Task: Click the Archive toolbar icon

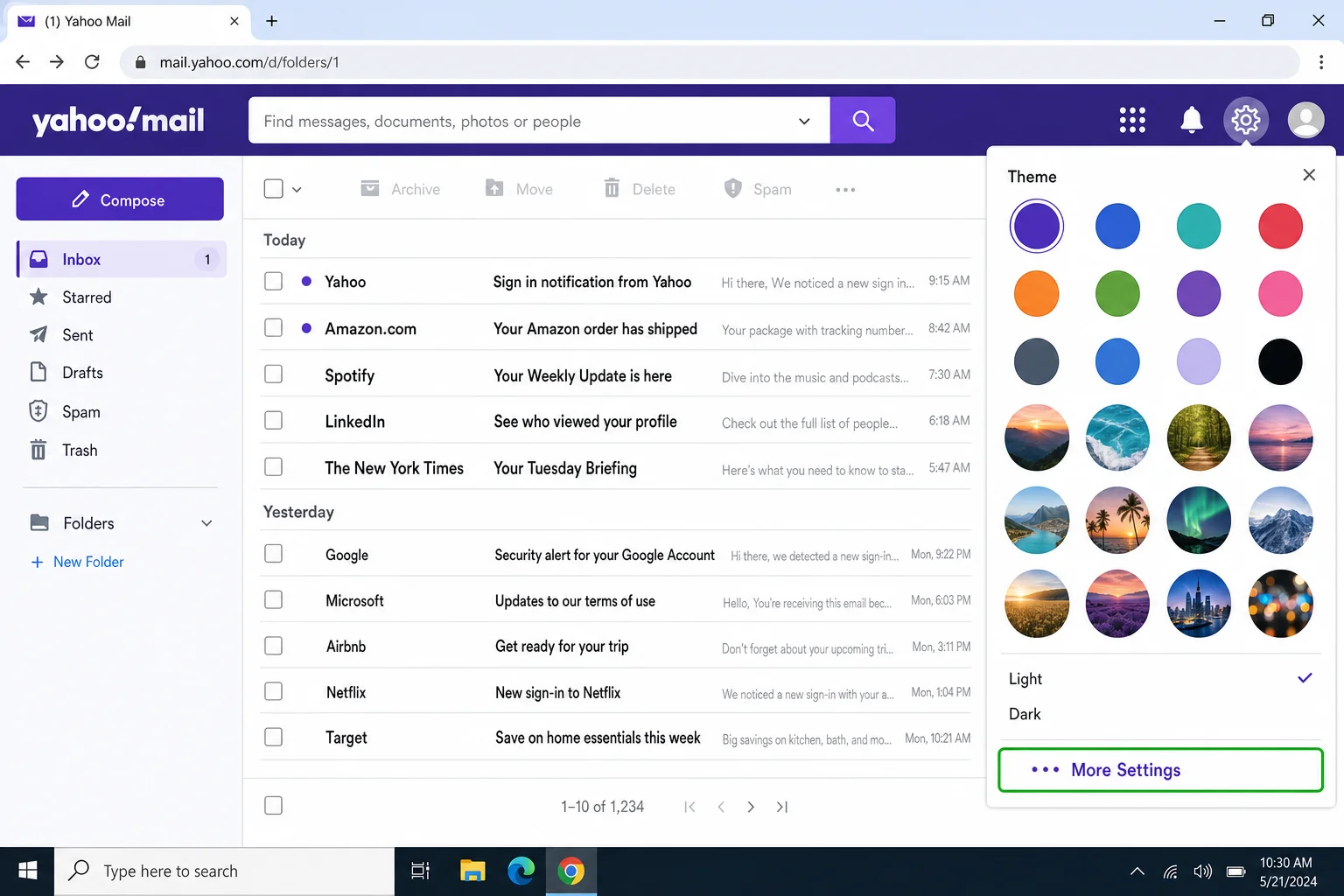Action: point(370,189)
